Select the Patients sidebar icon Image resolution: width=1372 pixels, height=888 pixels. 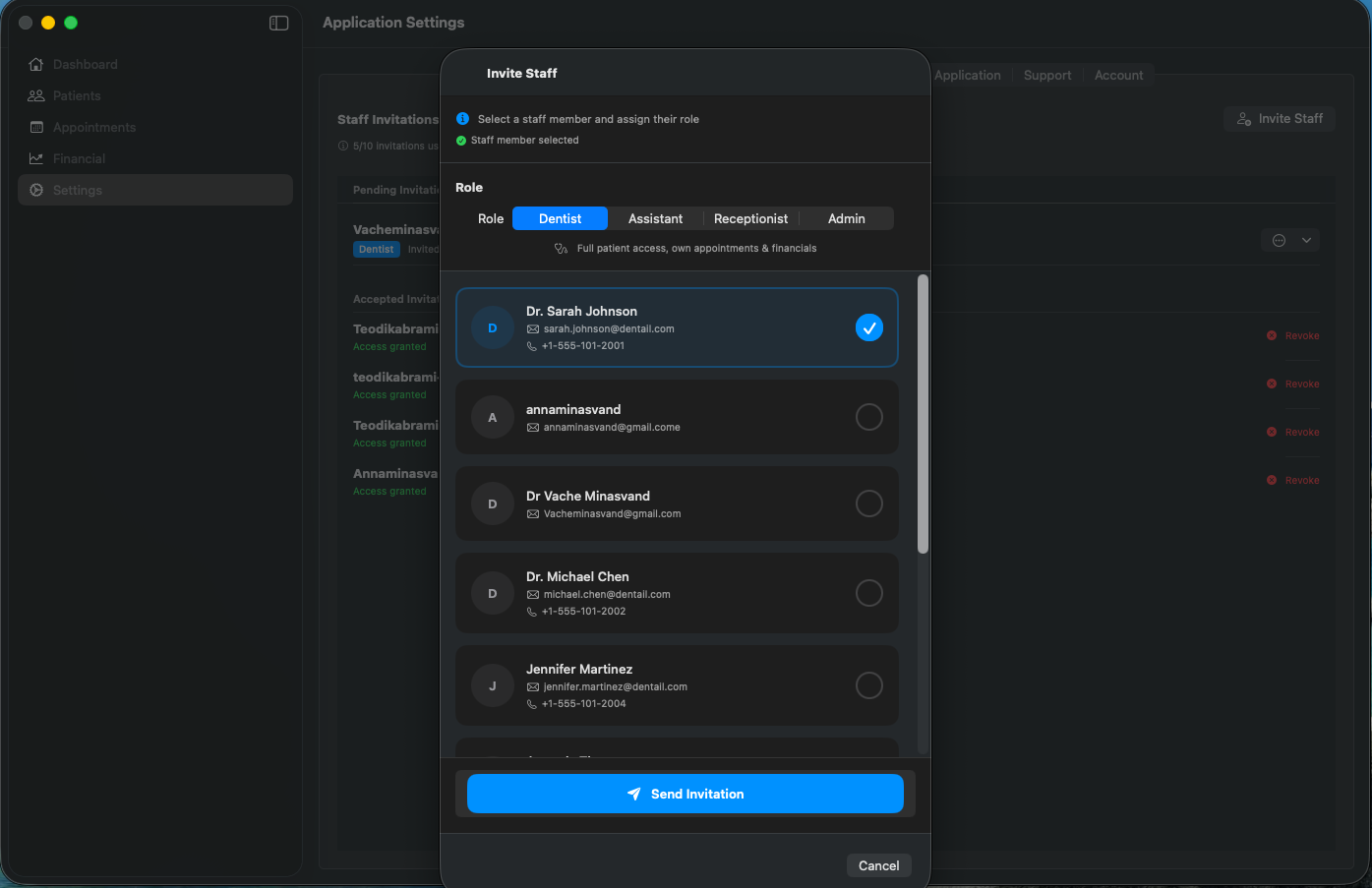pyautogui.click(x=37, y=95)
